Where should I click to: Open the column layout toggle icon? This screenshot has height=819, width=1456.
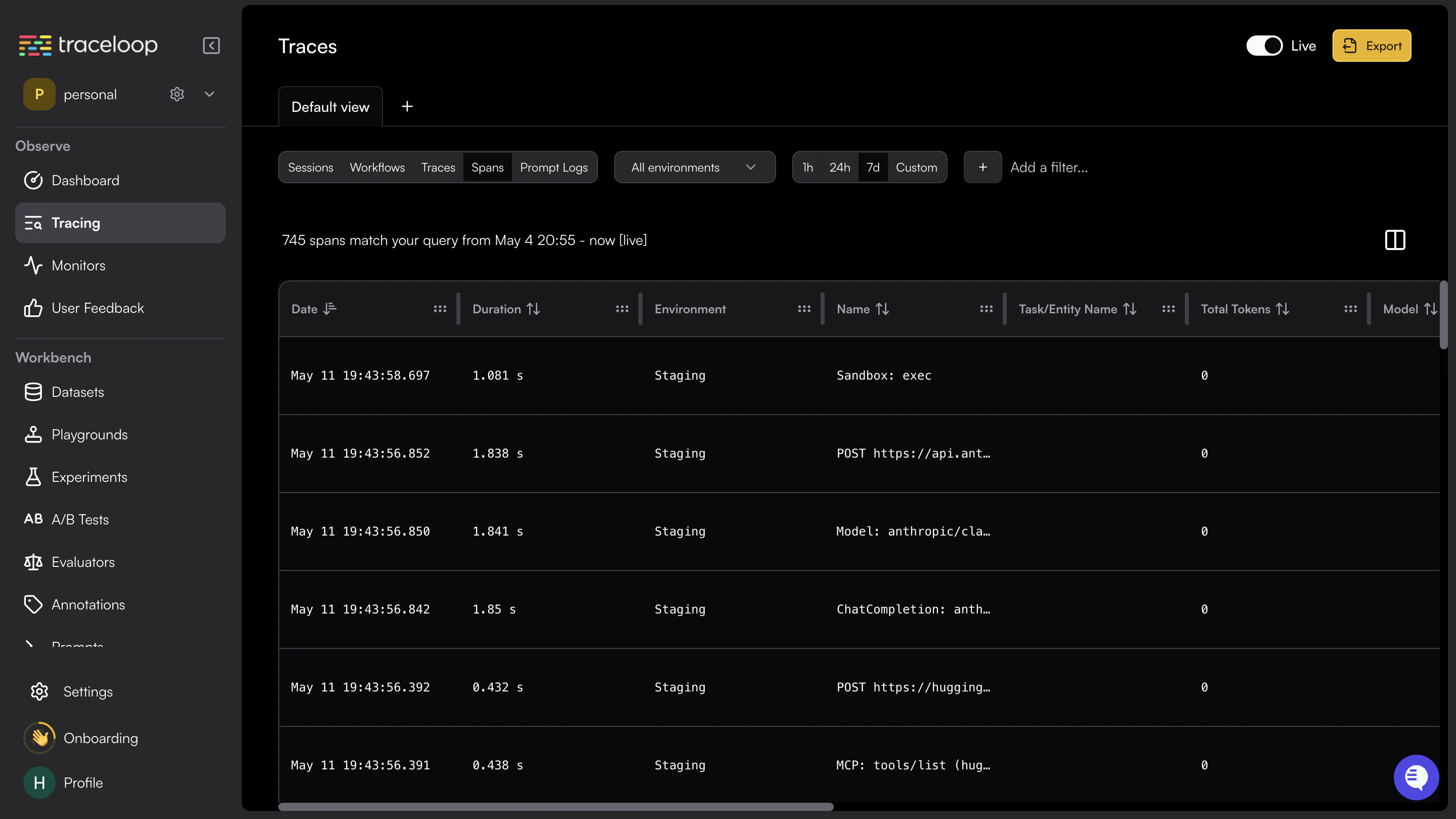[1394, 240]
